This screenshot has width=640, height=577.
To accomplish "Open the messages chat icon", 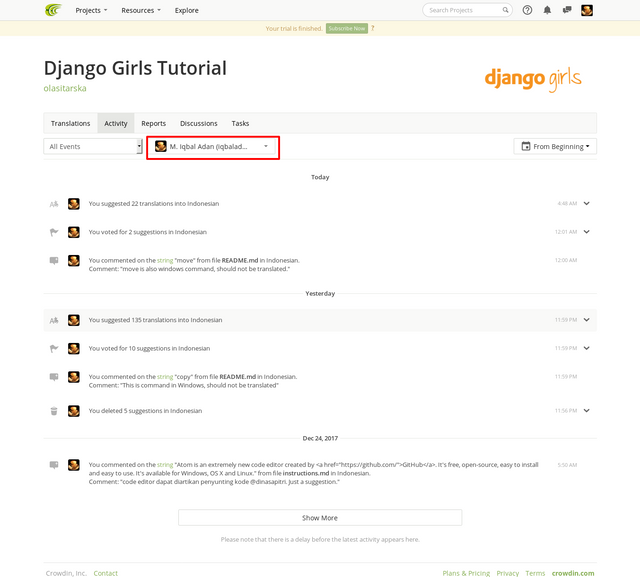I will [567, 10].
